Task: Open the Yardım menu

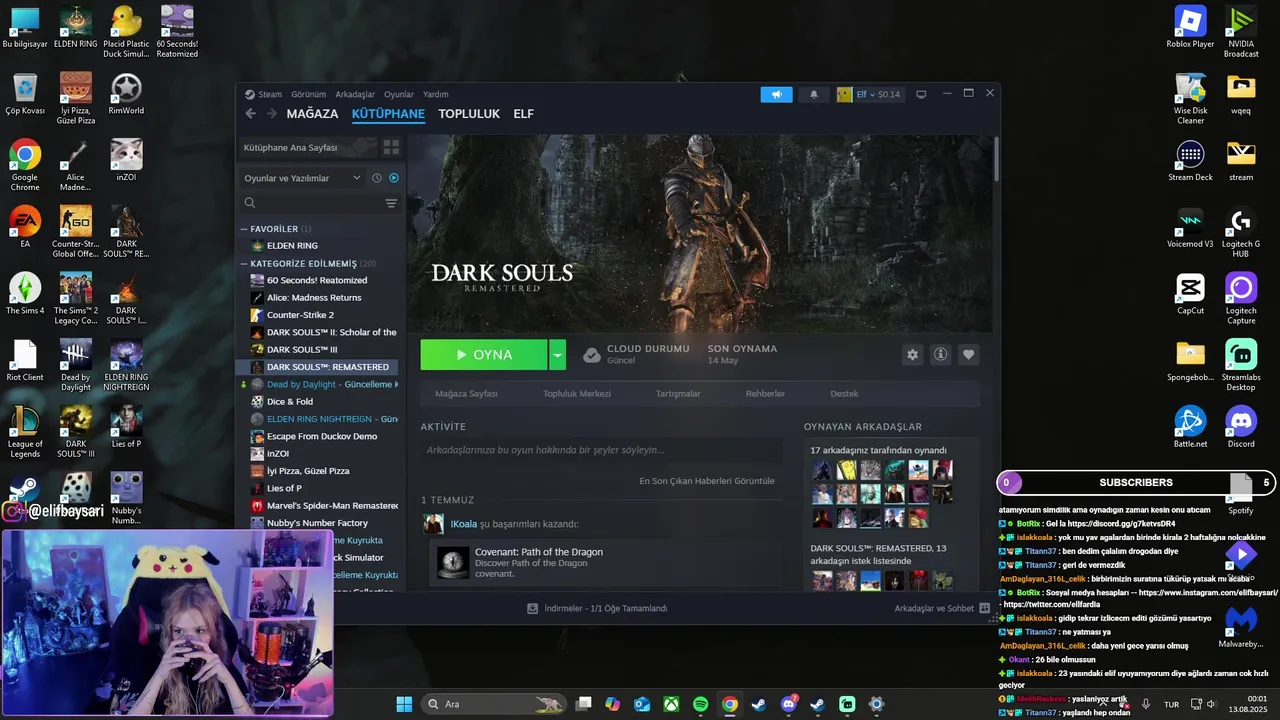Action: click(x=436, y=94)
